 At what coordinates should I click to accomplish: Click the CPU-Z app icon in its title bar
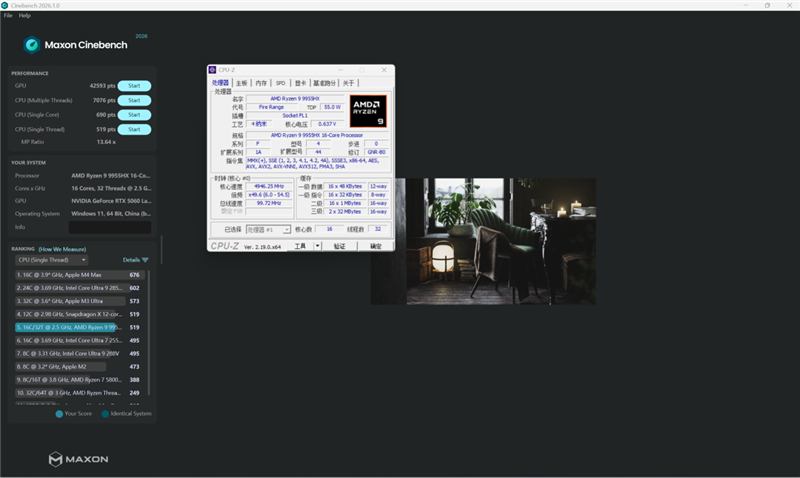tap(213, 70)
